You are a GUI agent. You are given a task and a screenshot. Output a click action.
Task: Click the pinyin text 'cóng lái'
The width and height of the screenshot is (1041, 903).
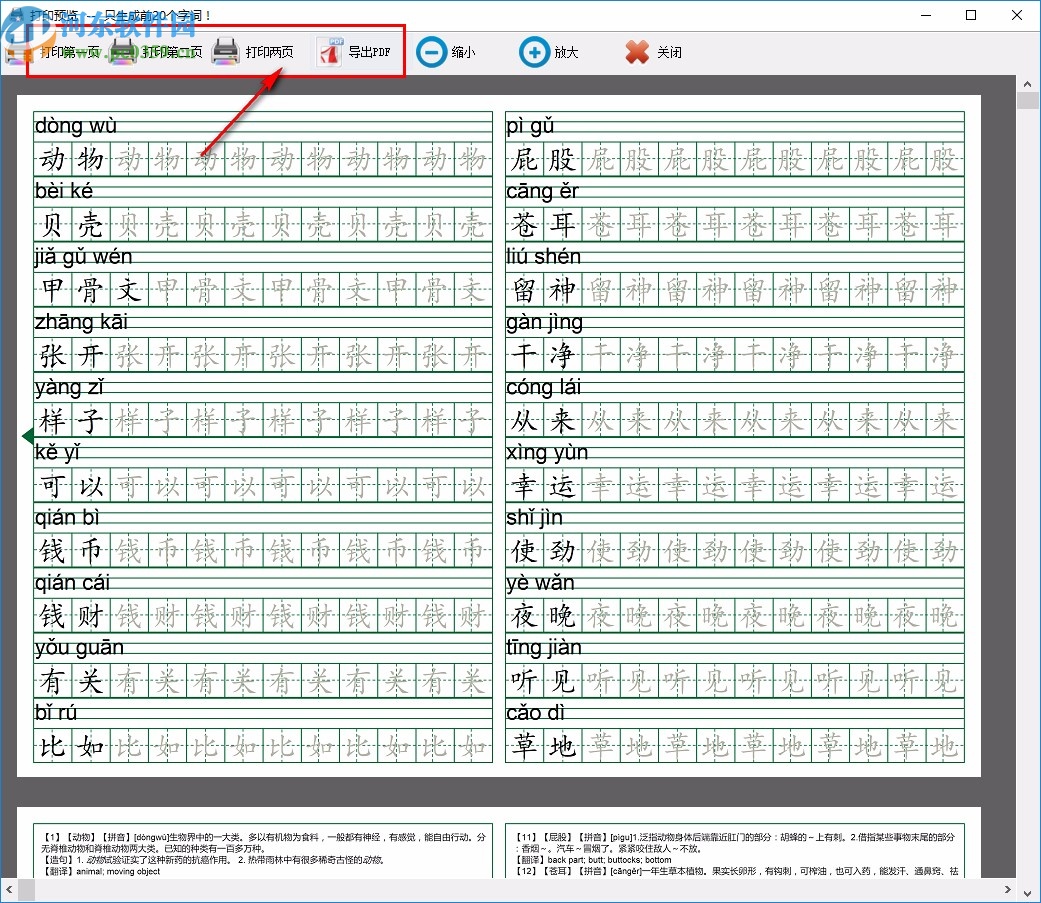[x=543, y=387]
